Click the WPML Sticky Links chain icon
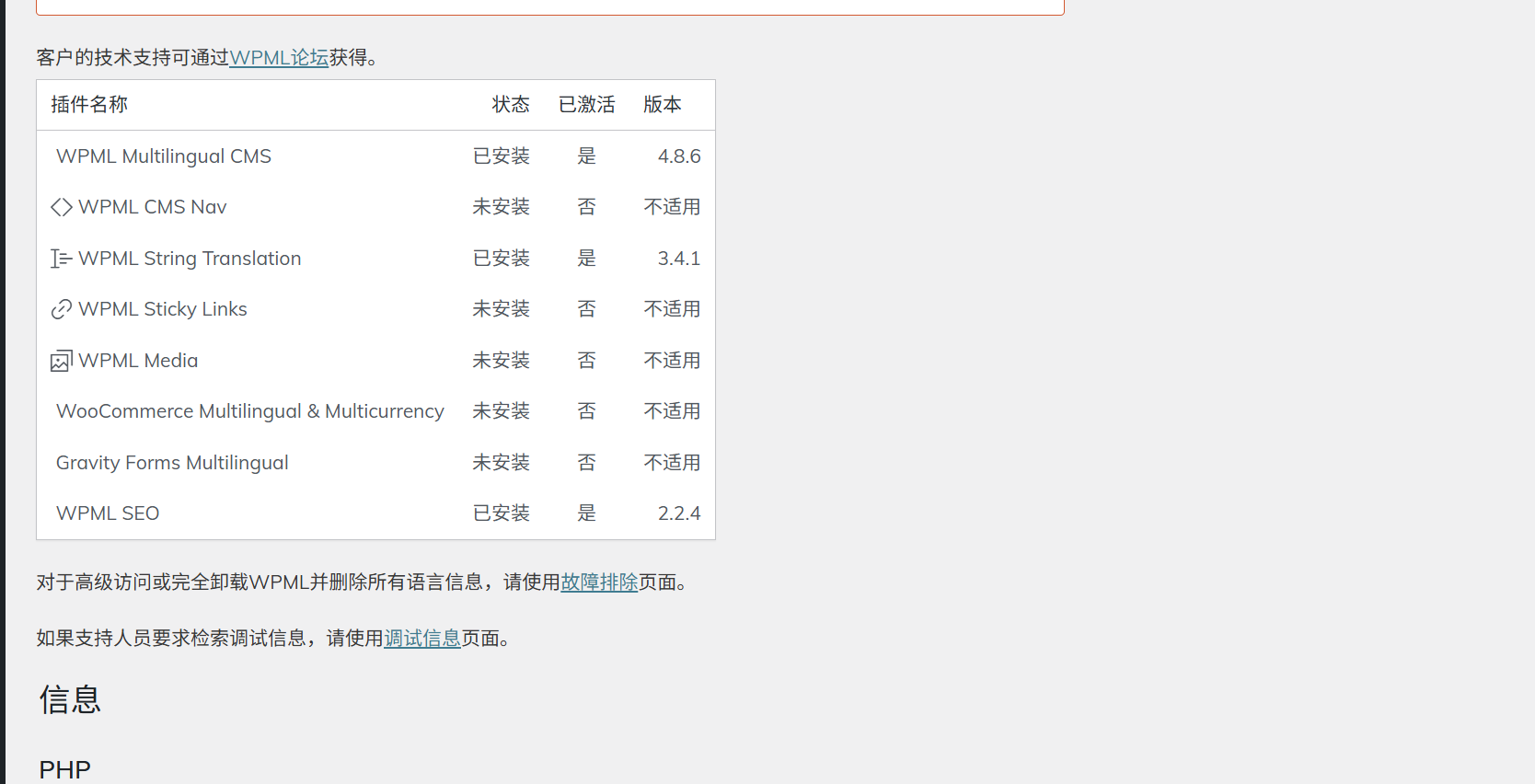The image size is (1535, 784). click(62, 309)
